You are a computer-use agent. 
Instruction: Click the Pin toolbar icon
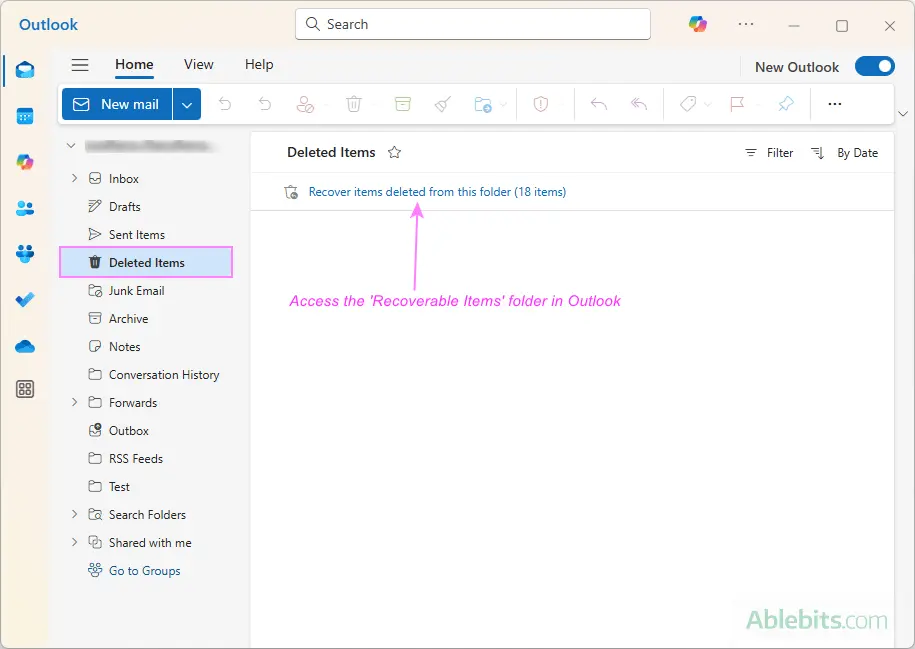pos(786,104)
